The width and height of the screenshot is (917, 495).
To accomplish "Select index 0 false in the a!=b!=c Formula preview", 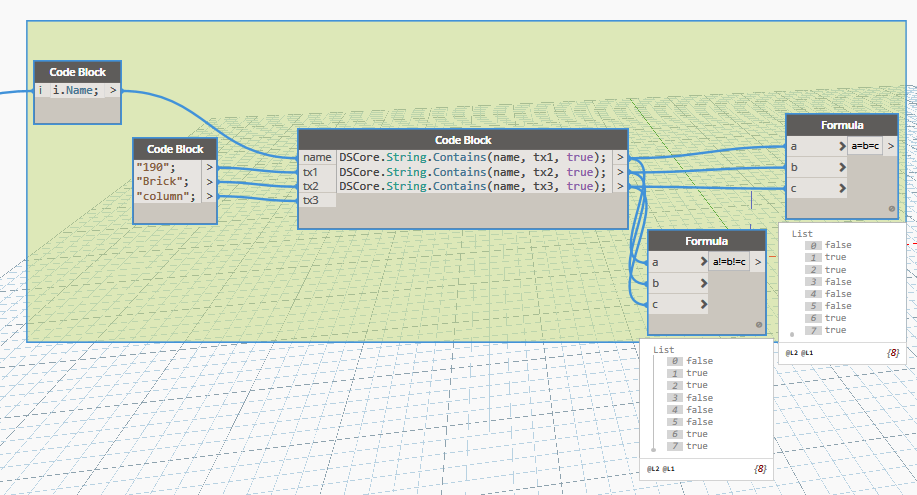I will [x=690, y=361].
